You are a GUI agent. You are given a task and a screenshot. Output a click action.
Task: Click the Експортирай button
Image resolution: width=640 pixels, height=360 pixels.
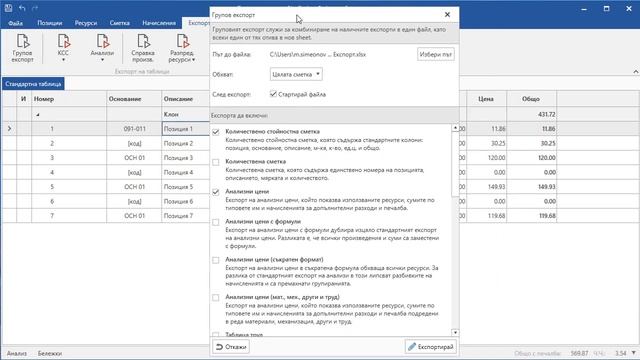(x=431, y=347)
